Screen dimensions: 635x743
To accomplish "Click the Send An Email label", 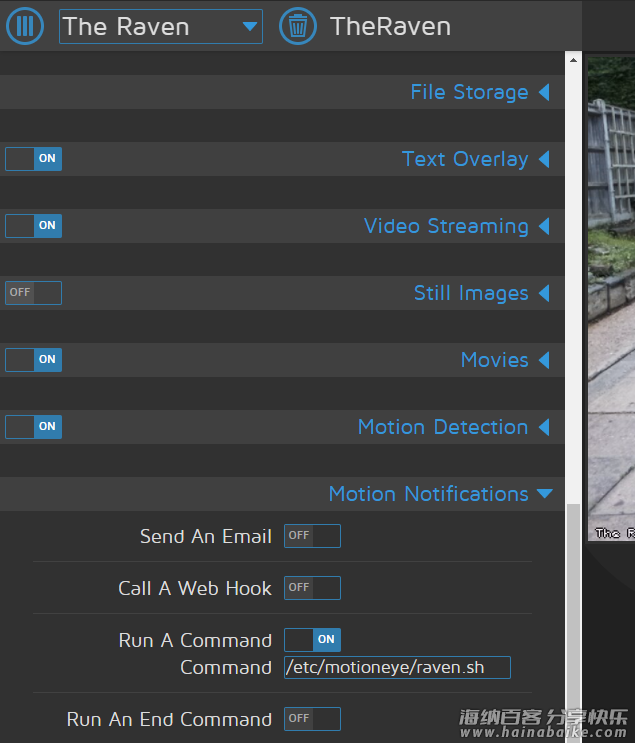I will point(206,536).
